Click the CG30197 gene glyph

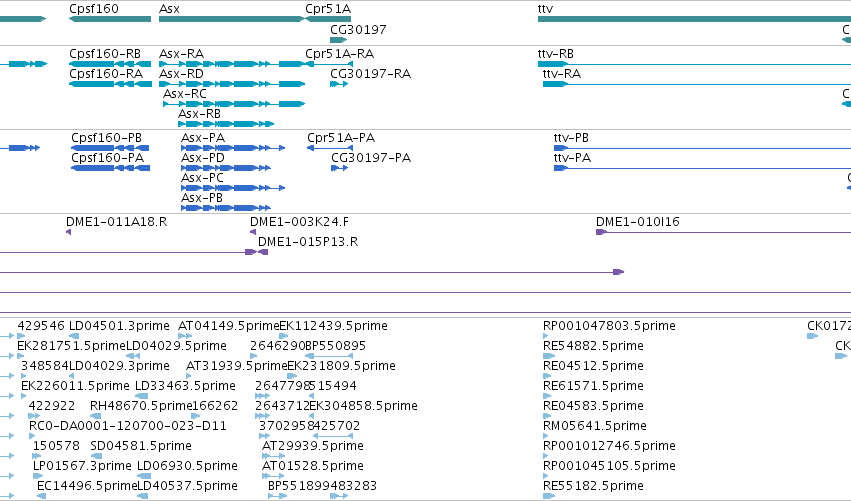[339, 40]
